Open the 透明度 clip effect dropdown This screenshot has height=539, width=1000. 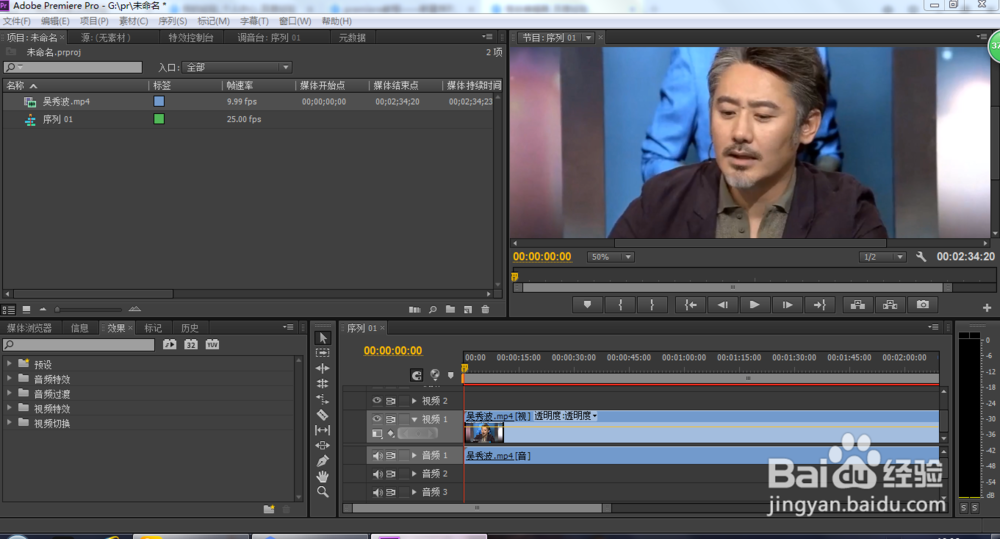[x=595, y=416]
